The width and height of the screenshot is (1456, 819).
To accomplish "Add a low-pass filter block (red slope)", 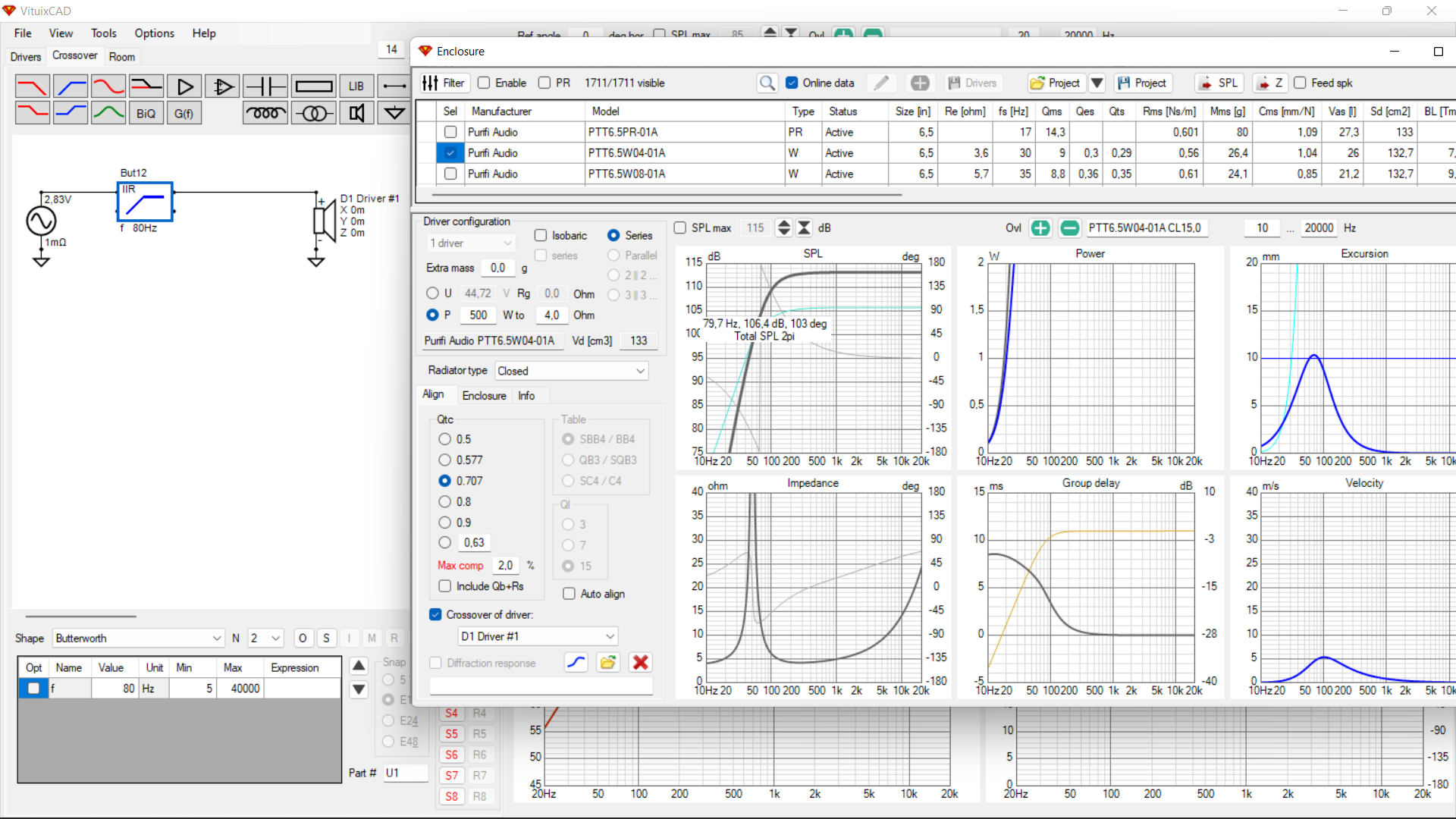I will coord(33,86).
